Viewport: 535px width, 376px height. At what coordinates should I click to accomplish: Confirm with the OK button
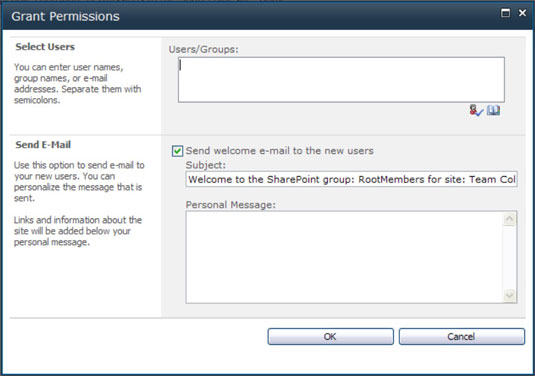point(330,337)
